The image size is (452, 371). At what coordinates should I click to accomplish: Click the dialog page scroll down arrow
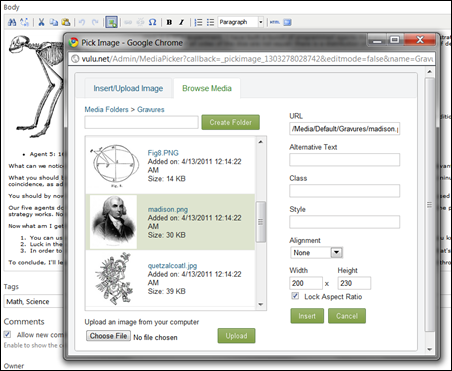click(x=430, y=349)
